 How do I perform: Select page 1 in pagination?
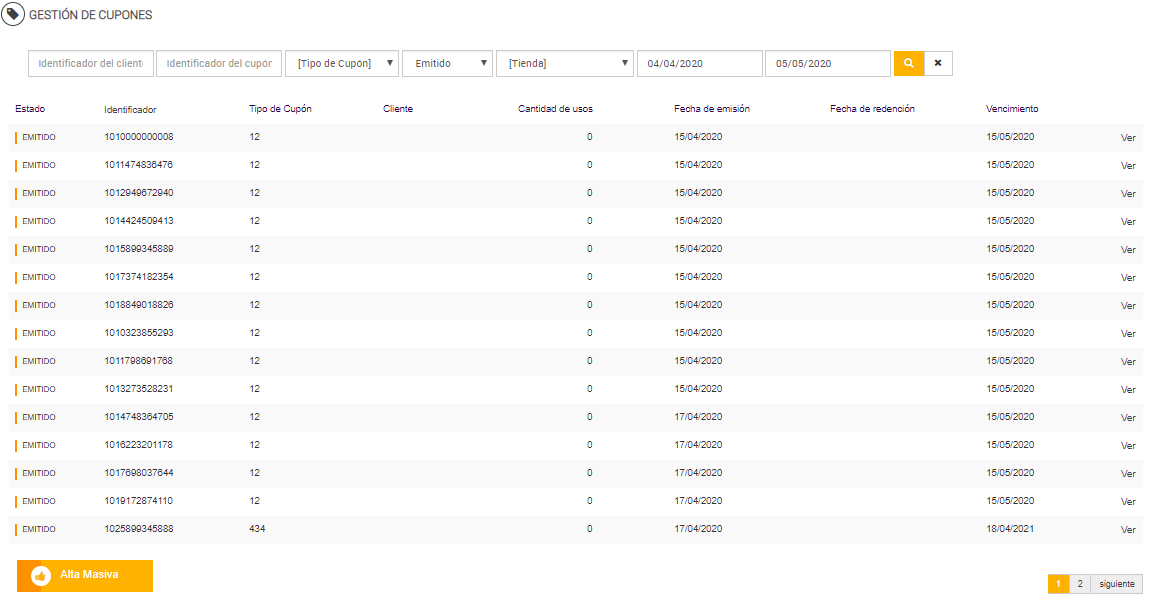[x=1058, y=584]
